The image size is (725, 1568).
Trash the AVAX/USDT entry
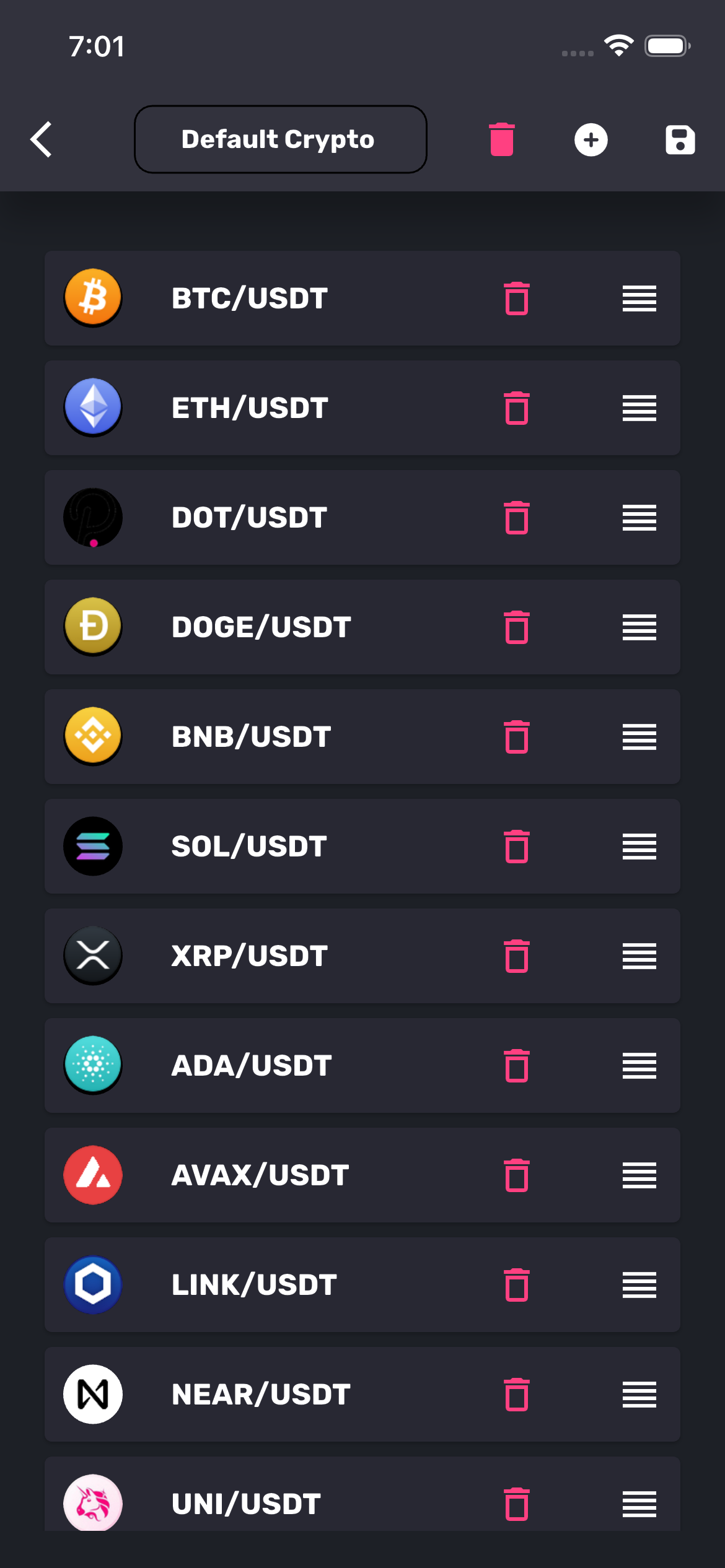[516, 1175]
